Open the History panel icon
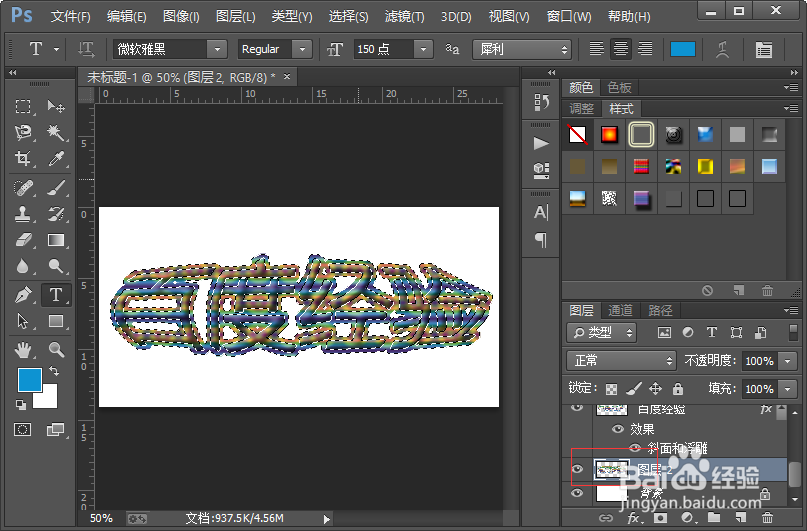The height and width of the screenshot is (531, 807). click(541, 102)
